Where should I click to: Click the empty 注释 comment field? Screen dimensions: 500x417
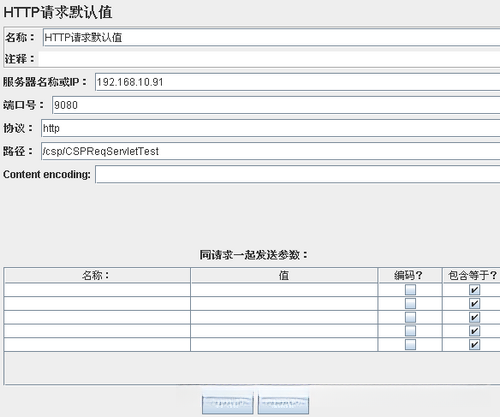pos(269,59)
